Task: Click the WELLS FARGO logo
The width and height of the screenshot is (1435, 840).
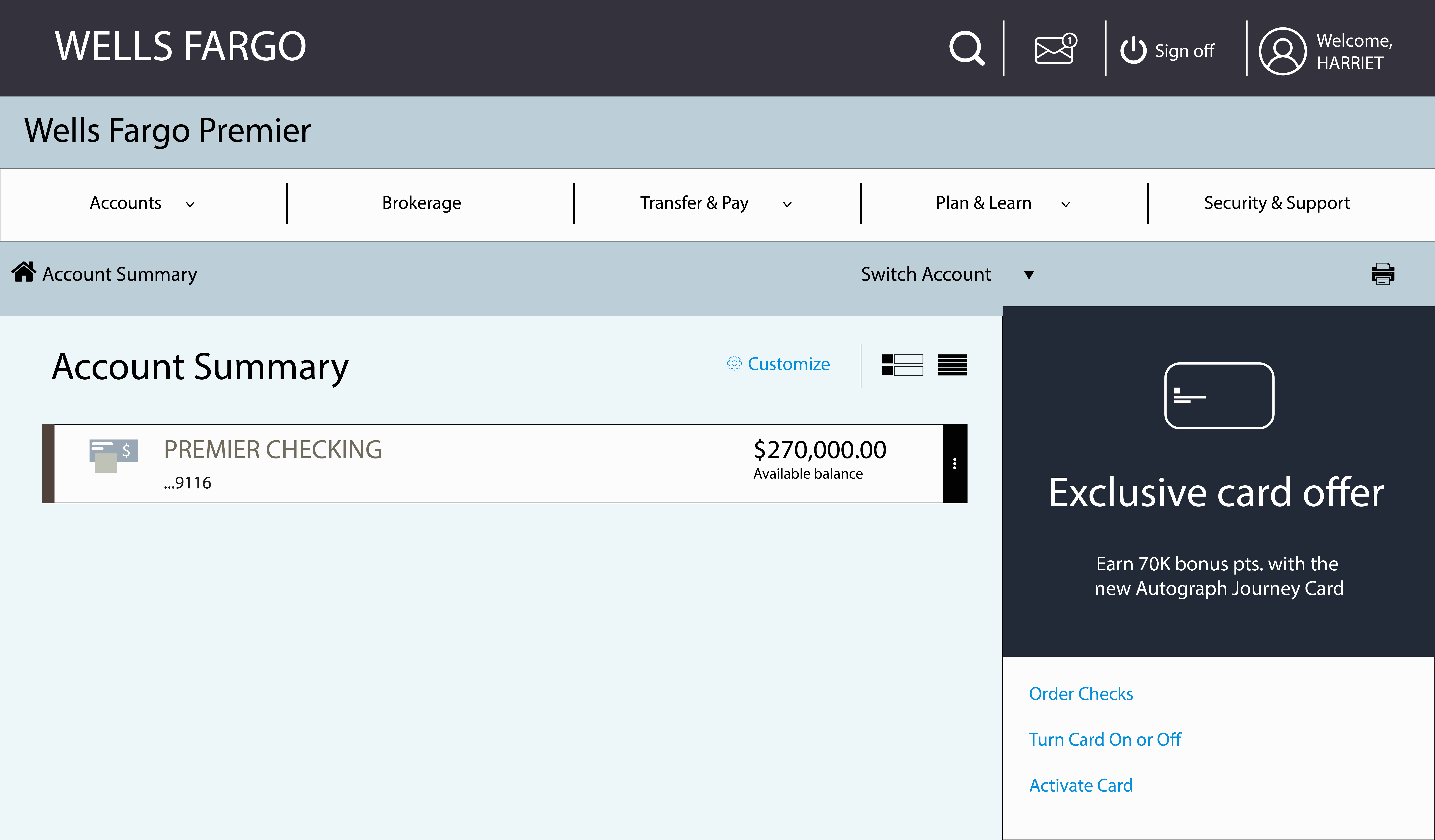Action: tap(180, 46)
